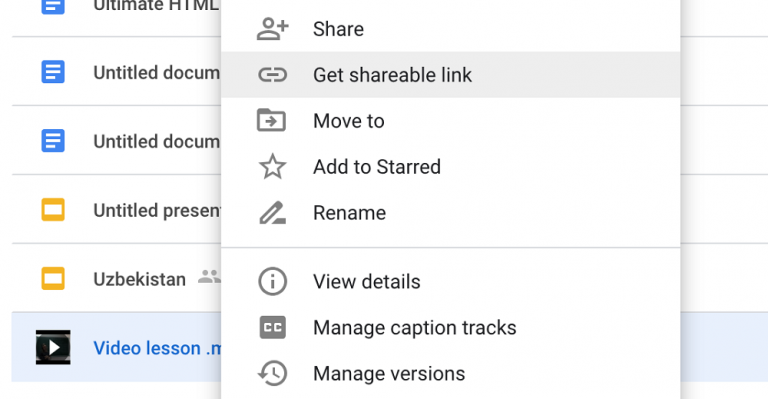Click the Manage versions history icon
The height and width of the screenshot is (399, 768).
click(272, 374)
